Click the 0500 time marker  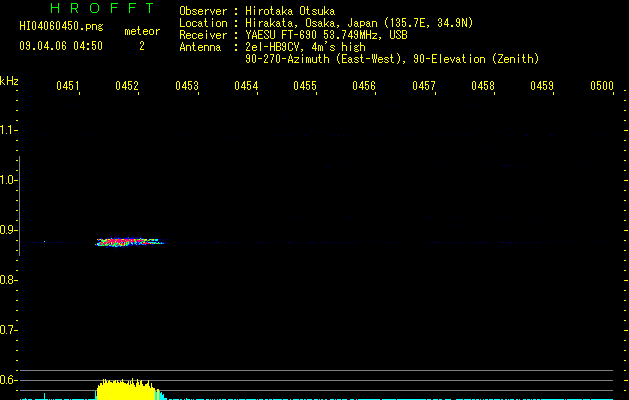[x=602, y=86]
